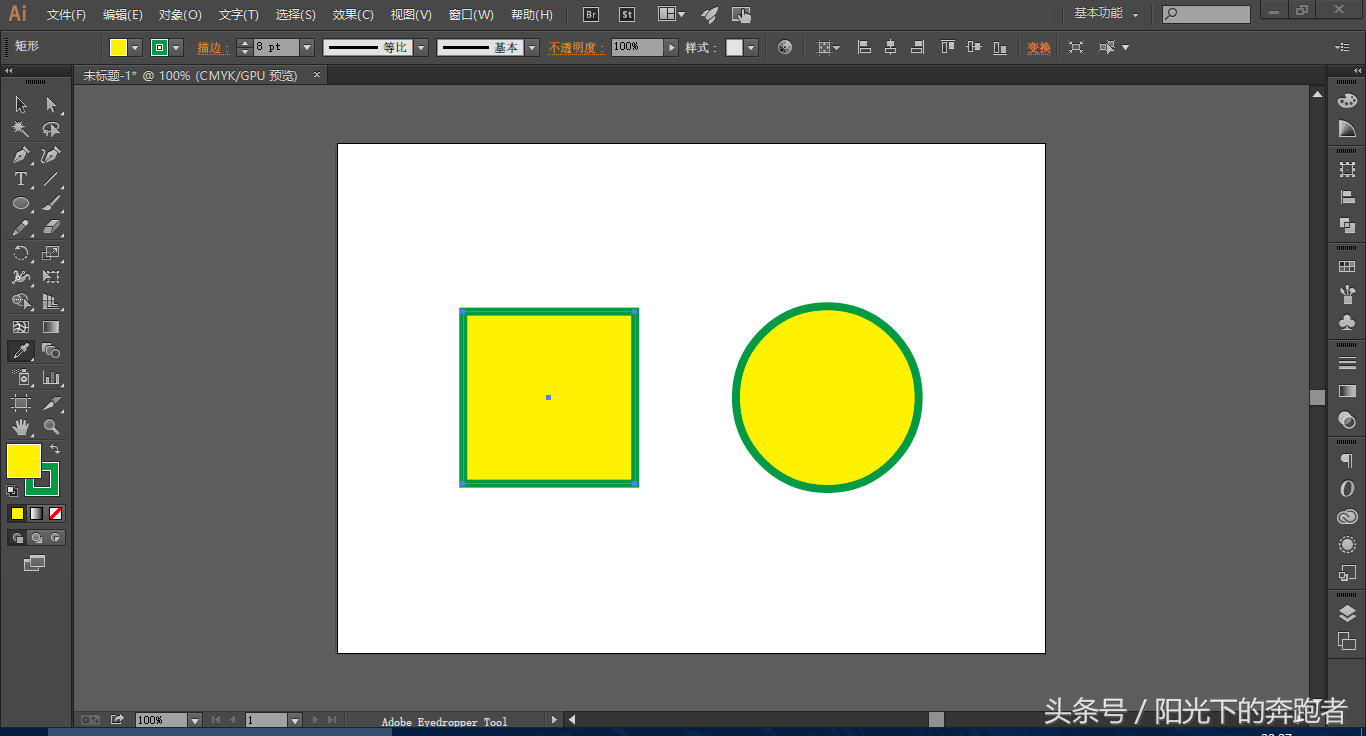The height and width of the screenshot is (736, 1366).
Task: Select the Scale tool
Action: tap(51, 253)
